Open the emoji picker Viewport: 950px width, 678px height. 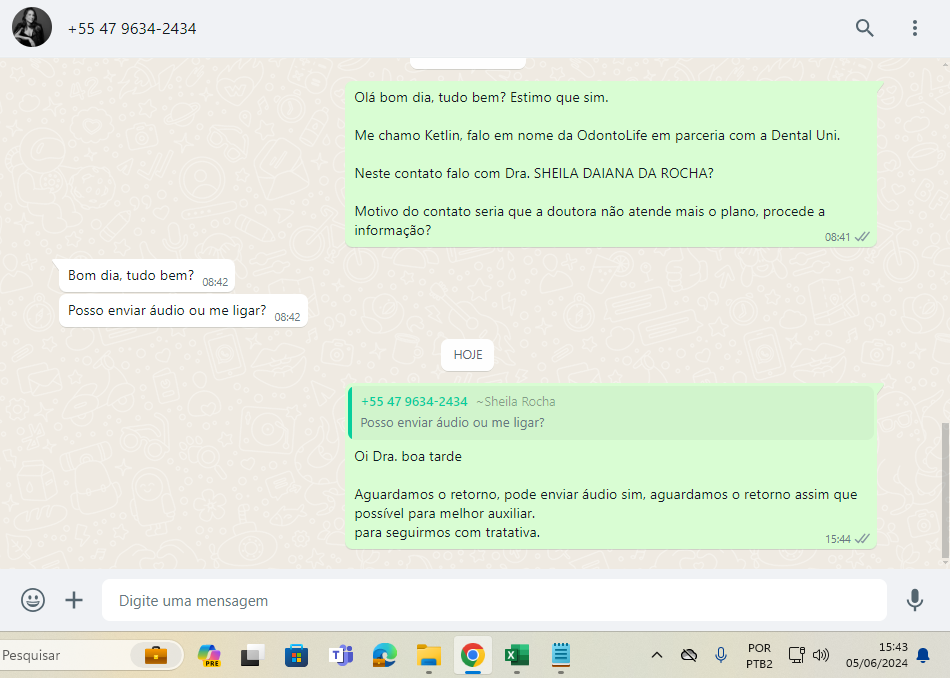click(33, 600)
